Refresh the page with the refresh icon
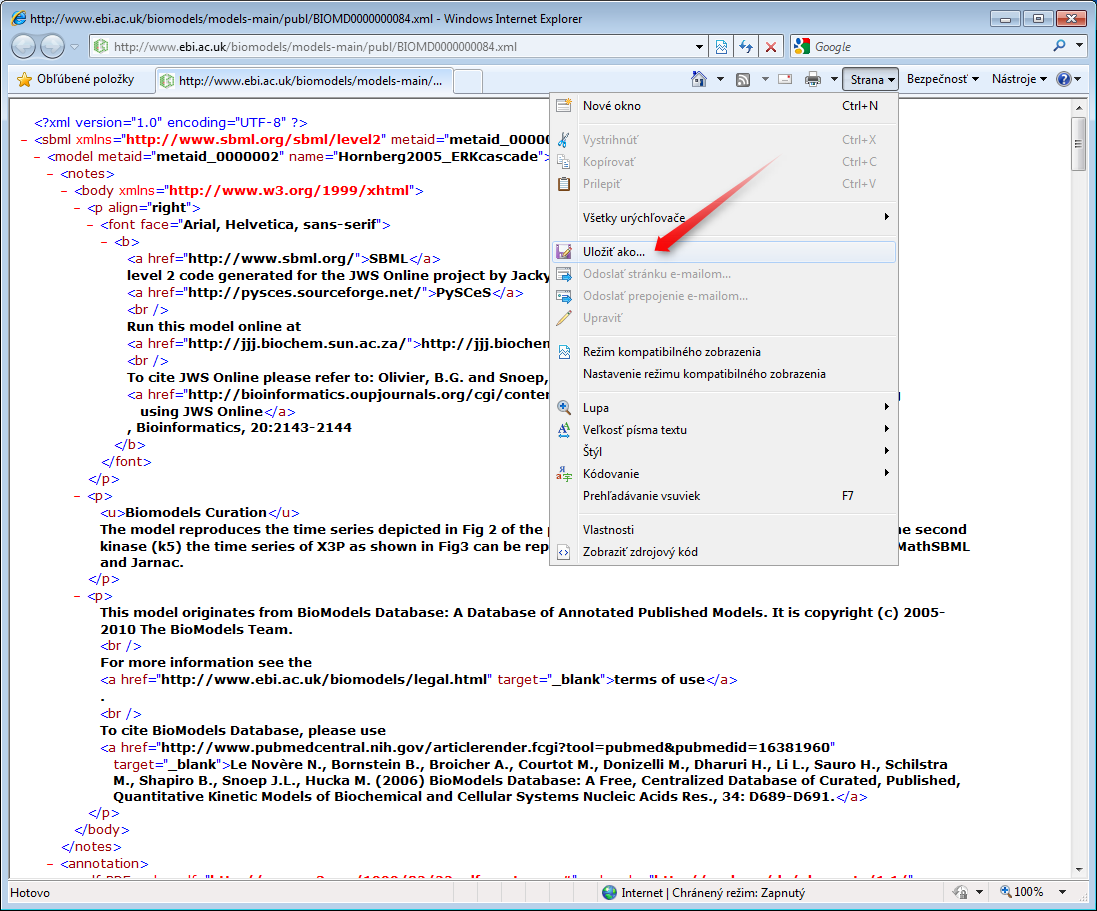This screenshot has width=1097, height=911. pos(746,47)
